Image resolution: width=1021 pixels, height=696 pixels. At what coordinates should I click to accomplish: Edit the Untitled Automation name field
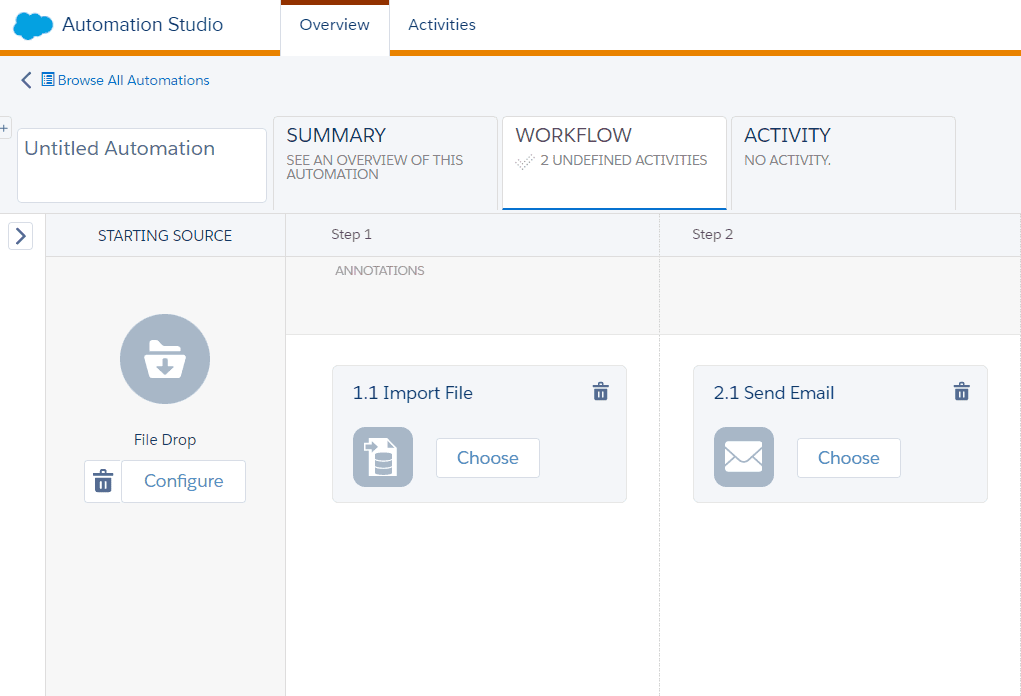coord(142,164)
